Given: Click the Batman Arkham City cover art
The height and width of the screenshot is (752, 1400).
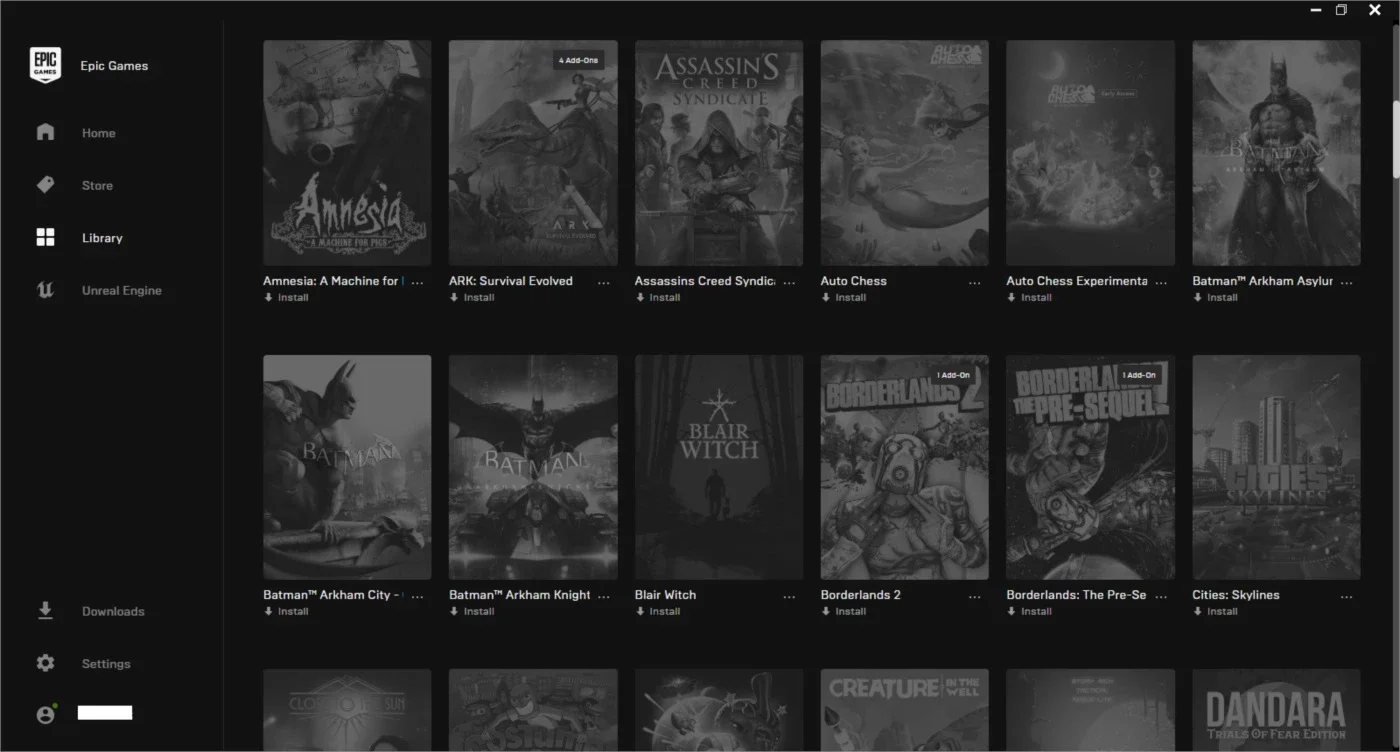Looking at the screenshot, I should pyautogui.click(x=347, y=467).
